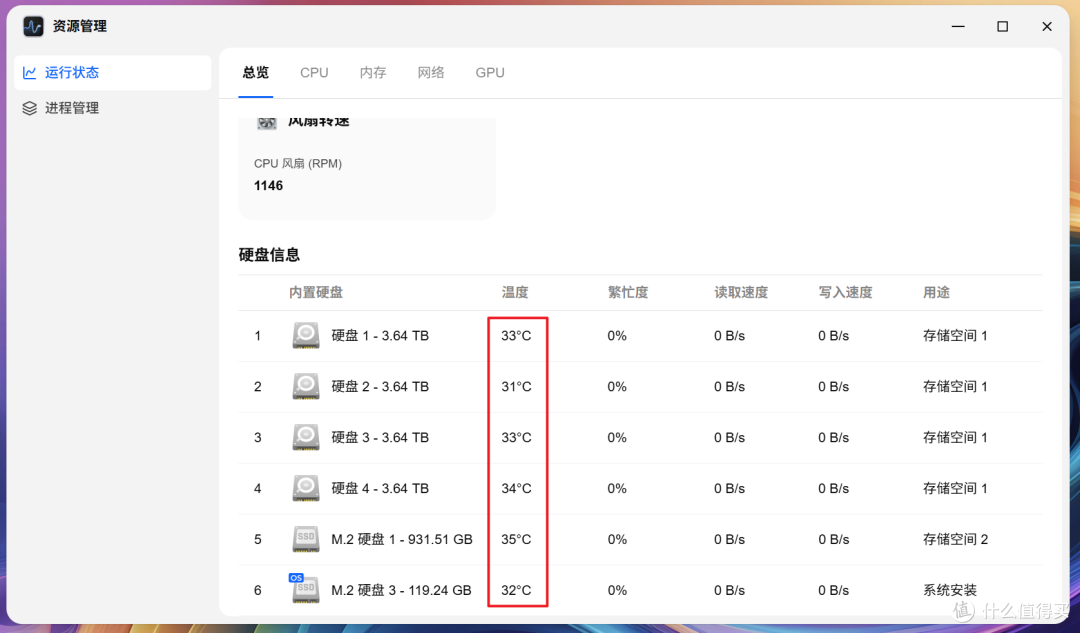Switch to the 总览 tab
The width and height of the screenshot is (1080, 633).
(x=256, y=72)
